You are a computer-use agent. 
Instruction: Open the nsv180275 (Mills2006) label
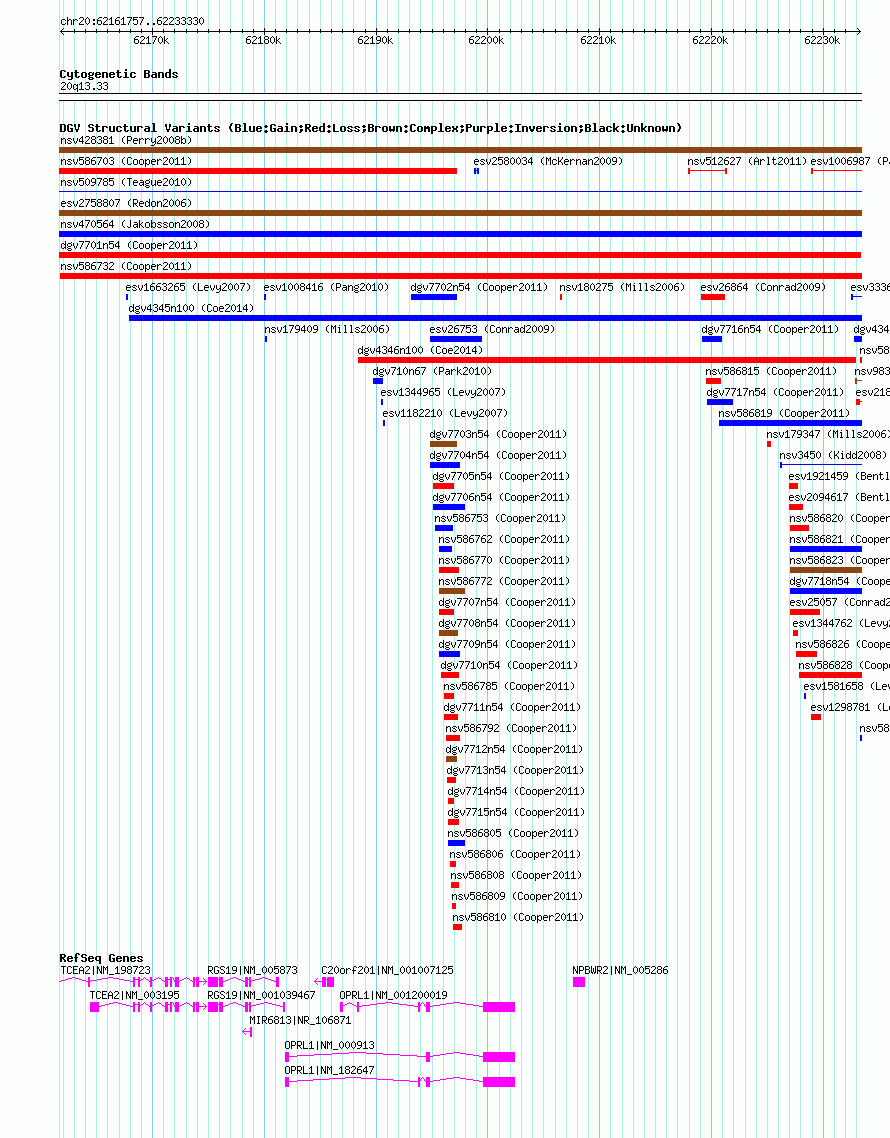click(622, 287)
